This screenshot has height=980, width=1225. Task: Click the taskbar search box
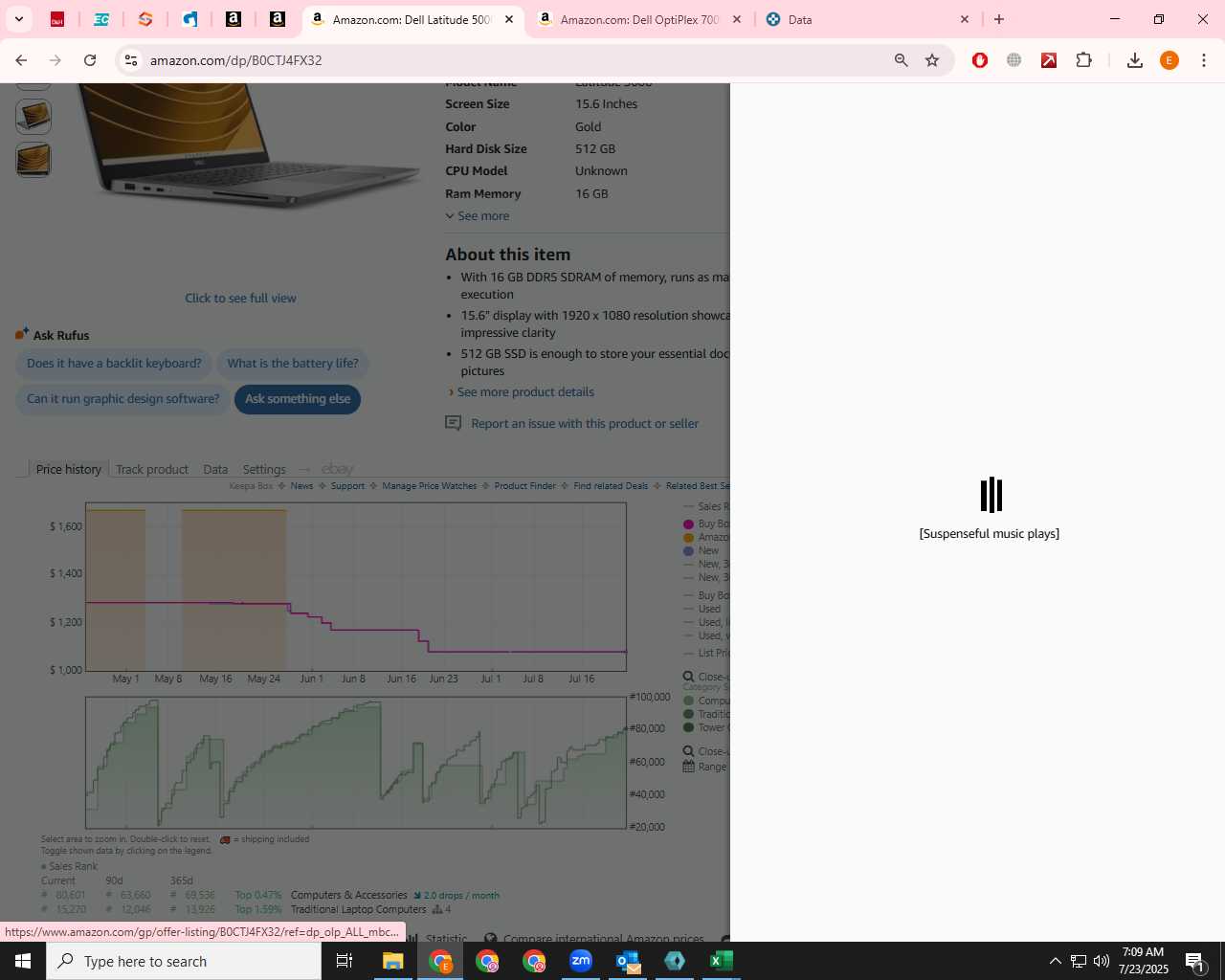pos(184,961)
